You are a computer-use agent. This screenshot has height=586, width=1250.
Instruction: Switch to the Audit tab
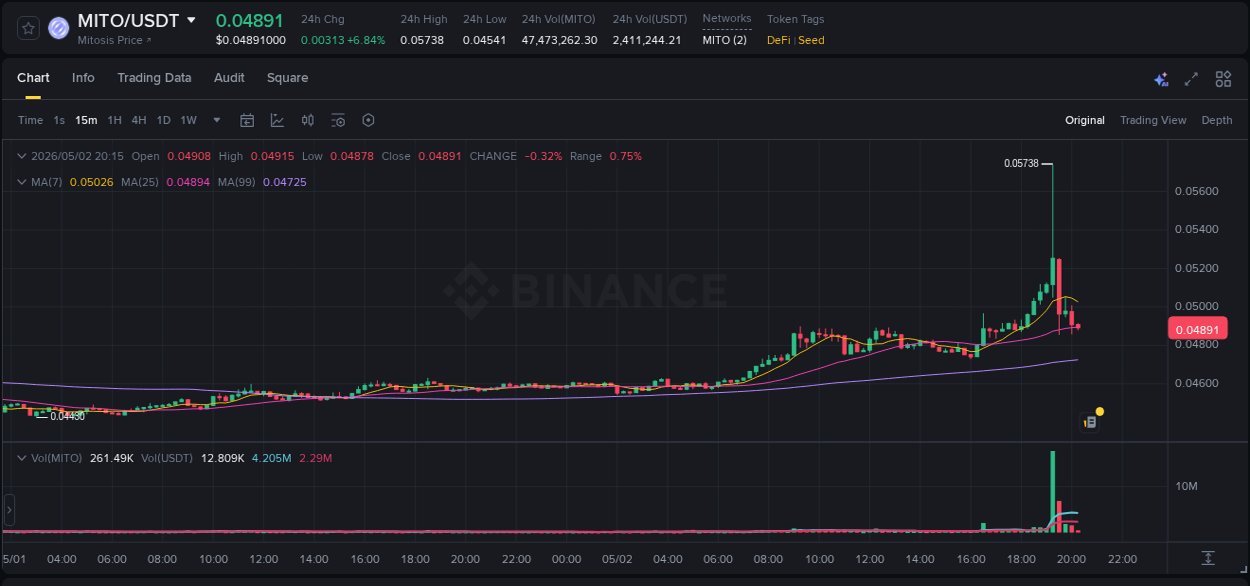(229, 78)
